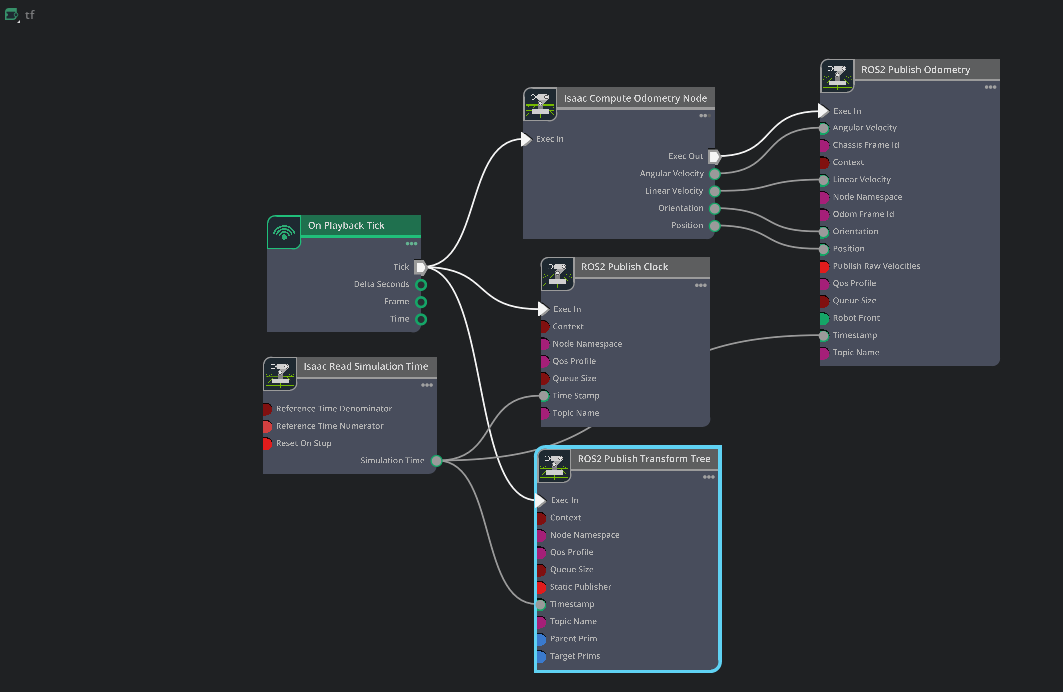This screenshot has height=692, width=1063.
Task: Select the ROS2 Publish Clock title bar
Action: (x=641, y=267)
